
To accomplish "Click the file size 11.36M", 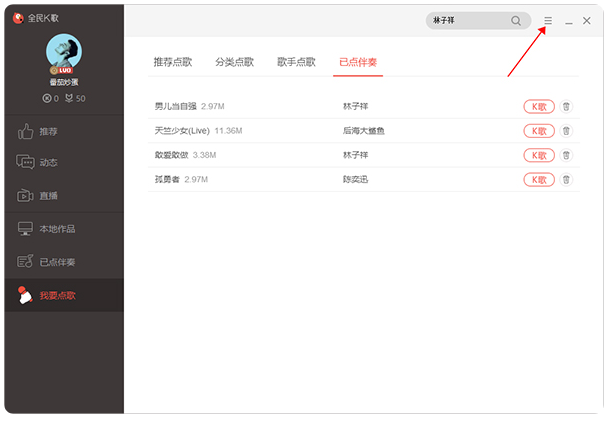I will point(228,131).
